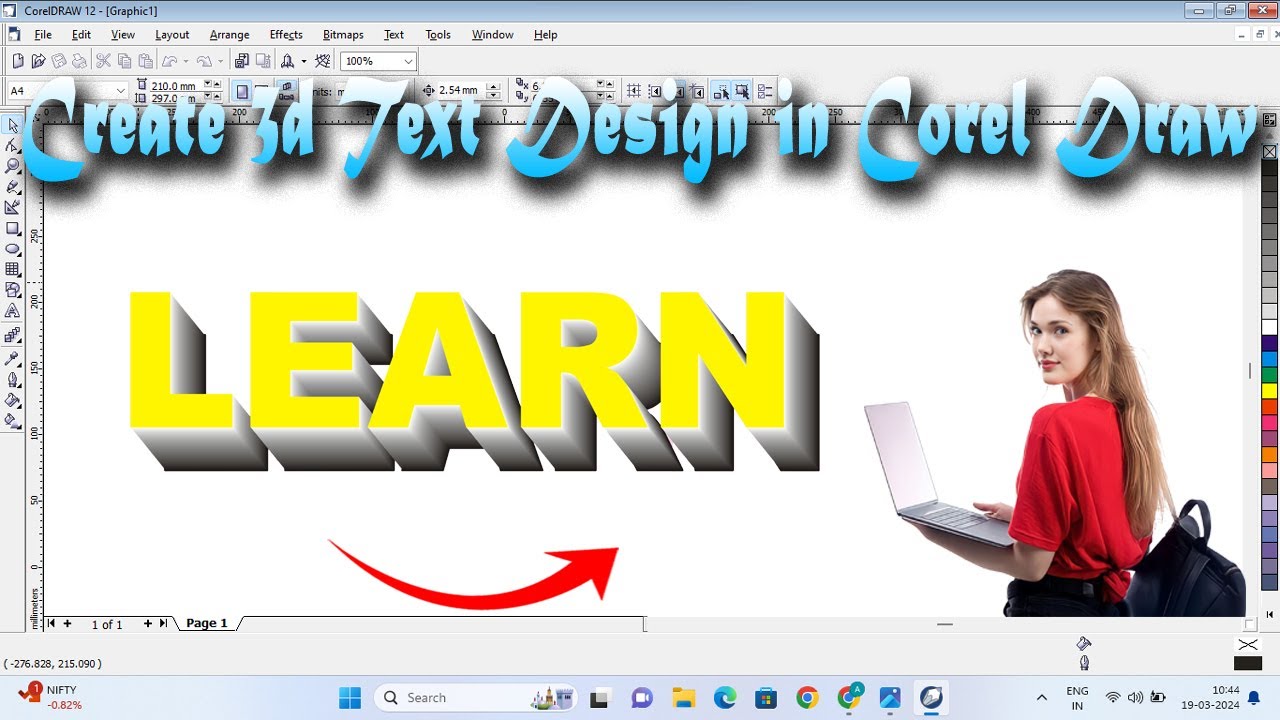Expand the Application Launcher dropdown arrow
Screen dimensions: 1280x720
(304, 61)
